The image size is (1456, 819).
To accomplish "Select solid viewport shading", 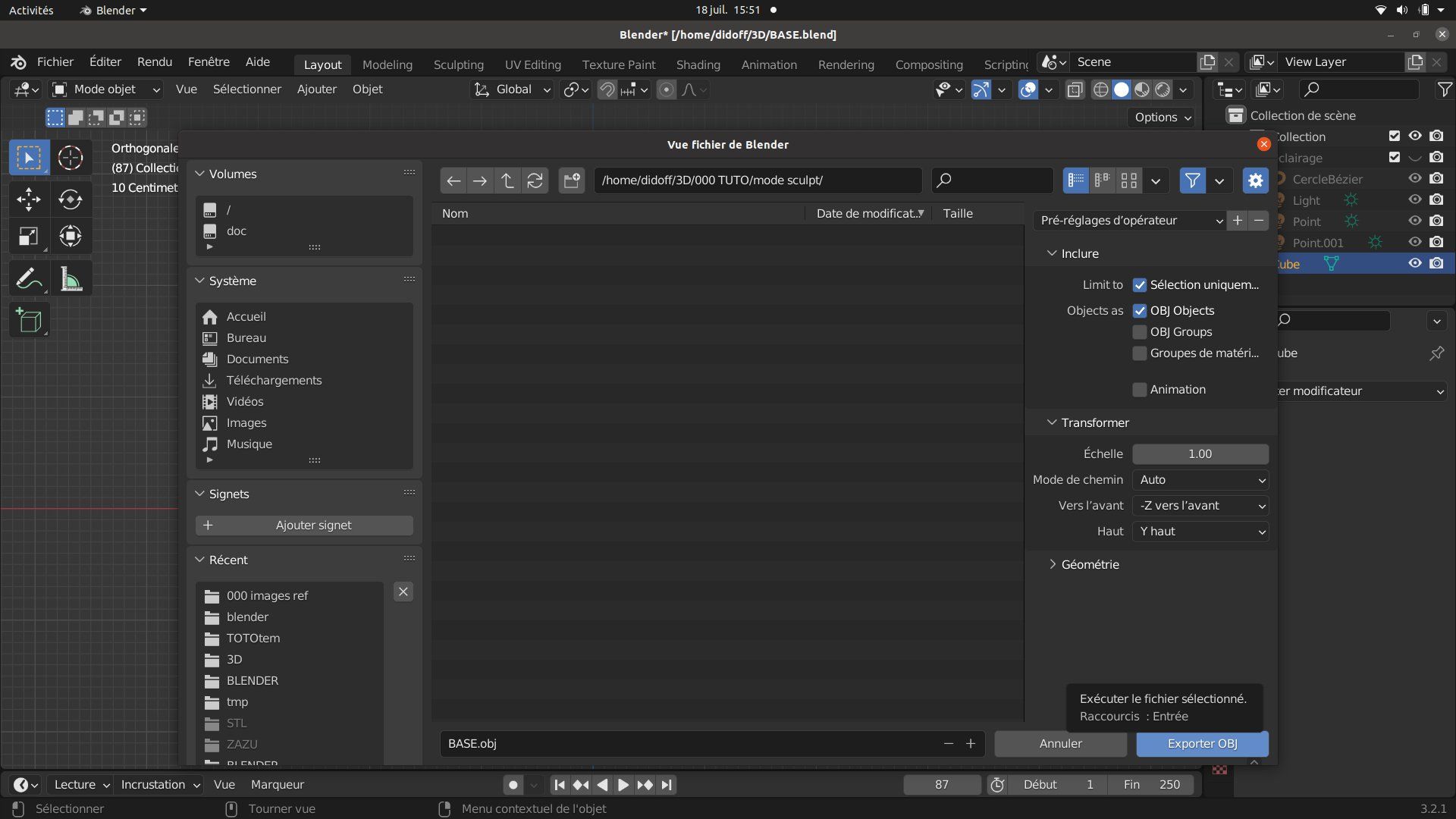I will point(1121,89).
